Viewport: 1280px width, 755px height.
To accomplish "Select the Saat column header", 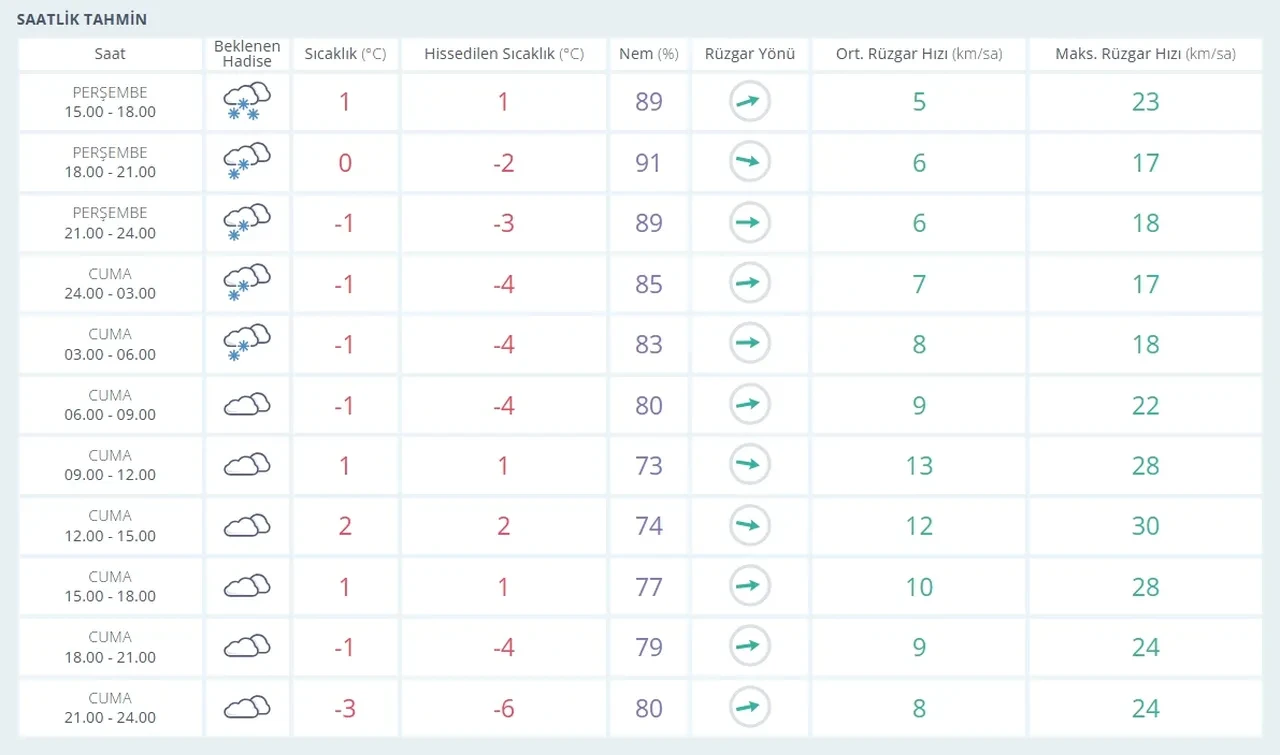I will tap(110, 54).
